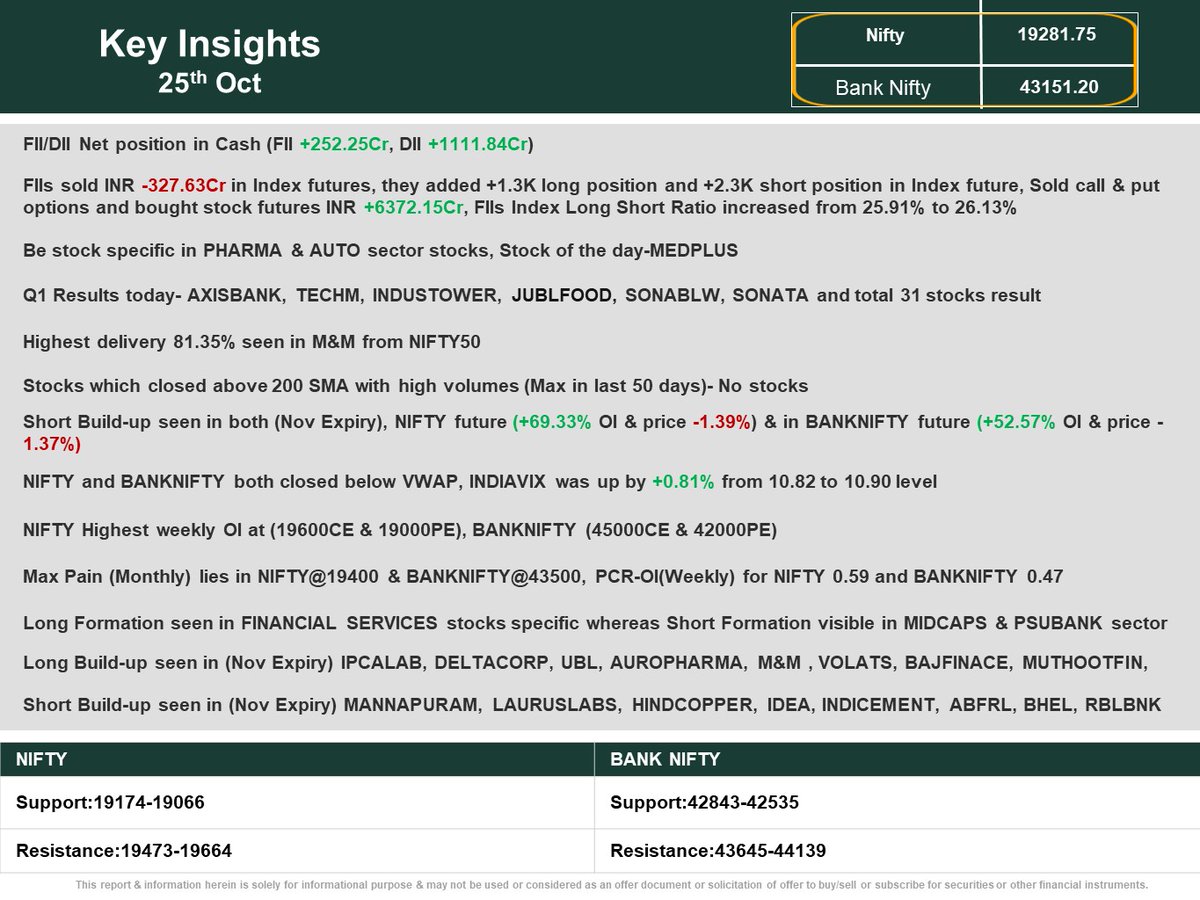The image size is (1200, 900).
Task: Click the Bank Nifty value 43151.20
Action: 1059,87
